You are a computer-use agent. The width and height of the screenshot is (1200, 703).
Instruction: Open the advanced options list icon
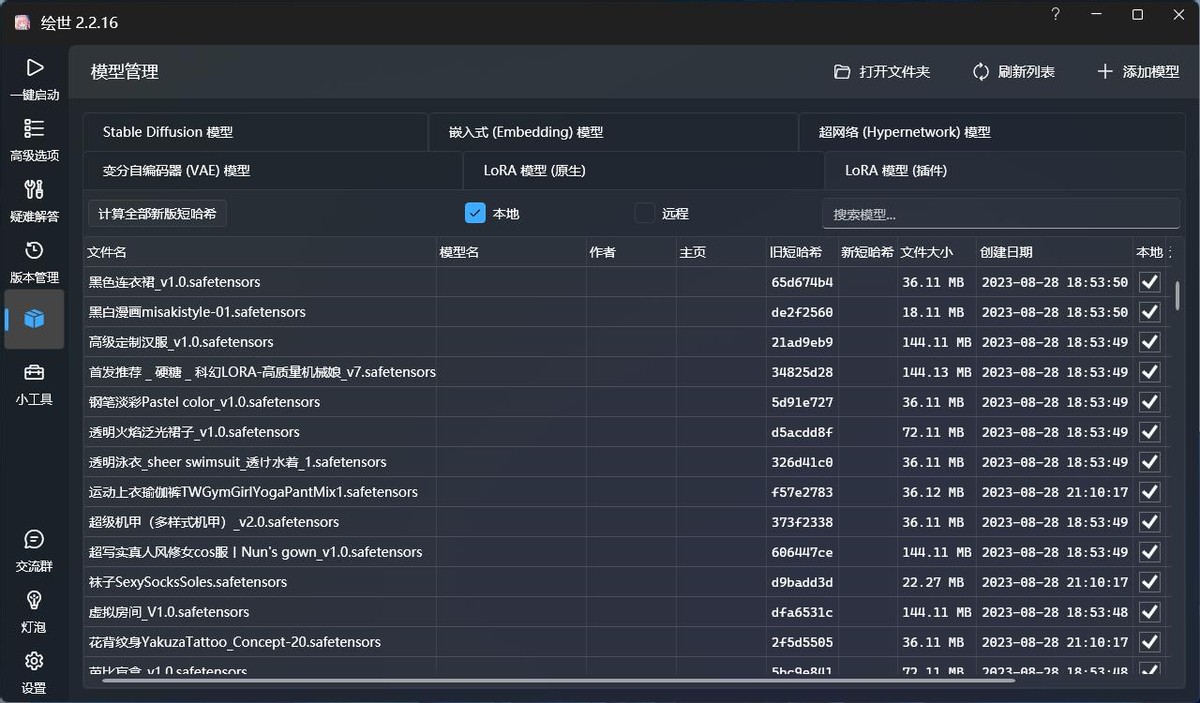coord(34,129)
